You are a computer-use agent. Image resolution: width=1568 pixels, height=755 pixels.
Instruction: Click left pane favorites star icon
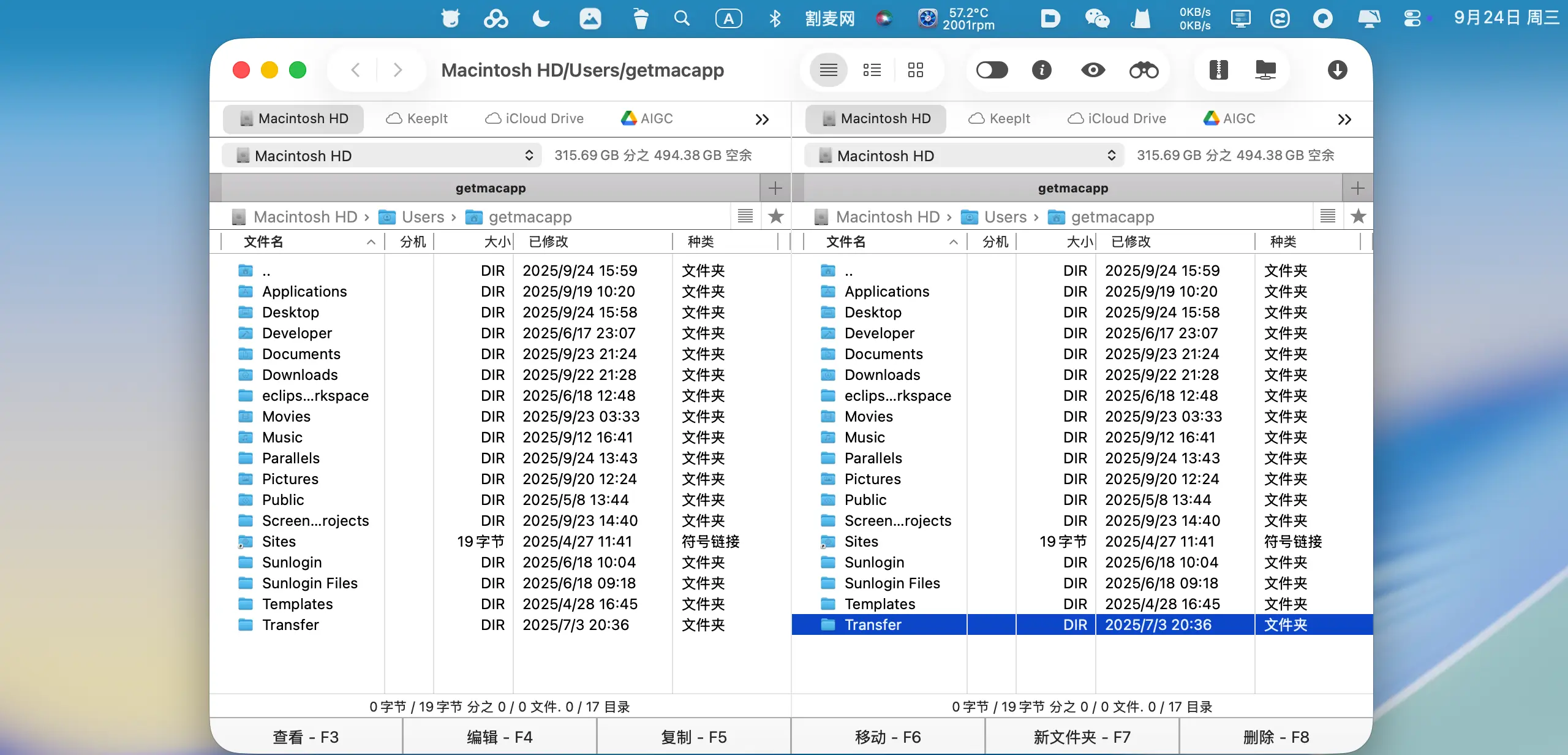pos(775,216)
